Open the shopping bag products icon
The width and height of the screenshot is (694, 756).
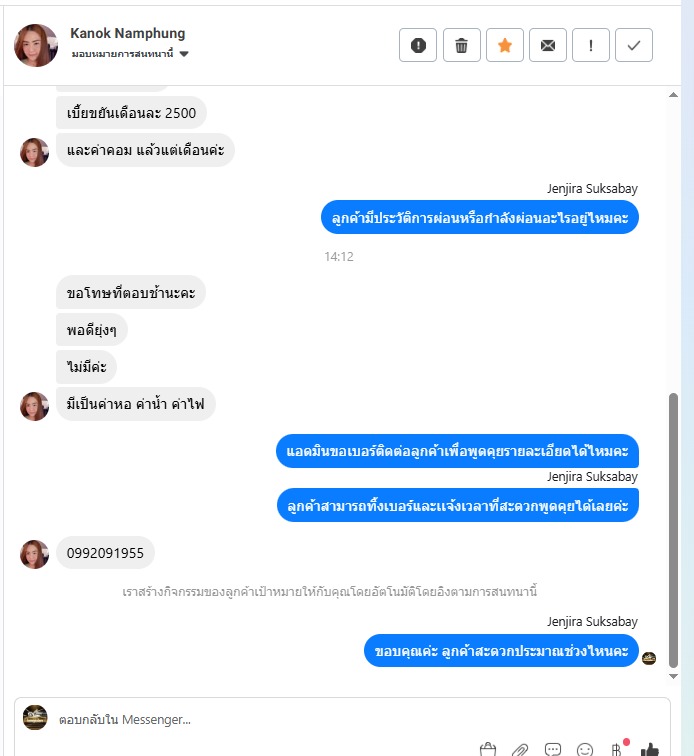(x=488, y=749)
